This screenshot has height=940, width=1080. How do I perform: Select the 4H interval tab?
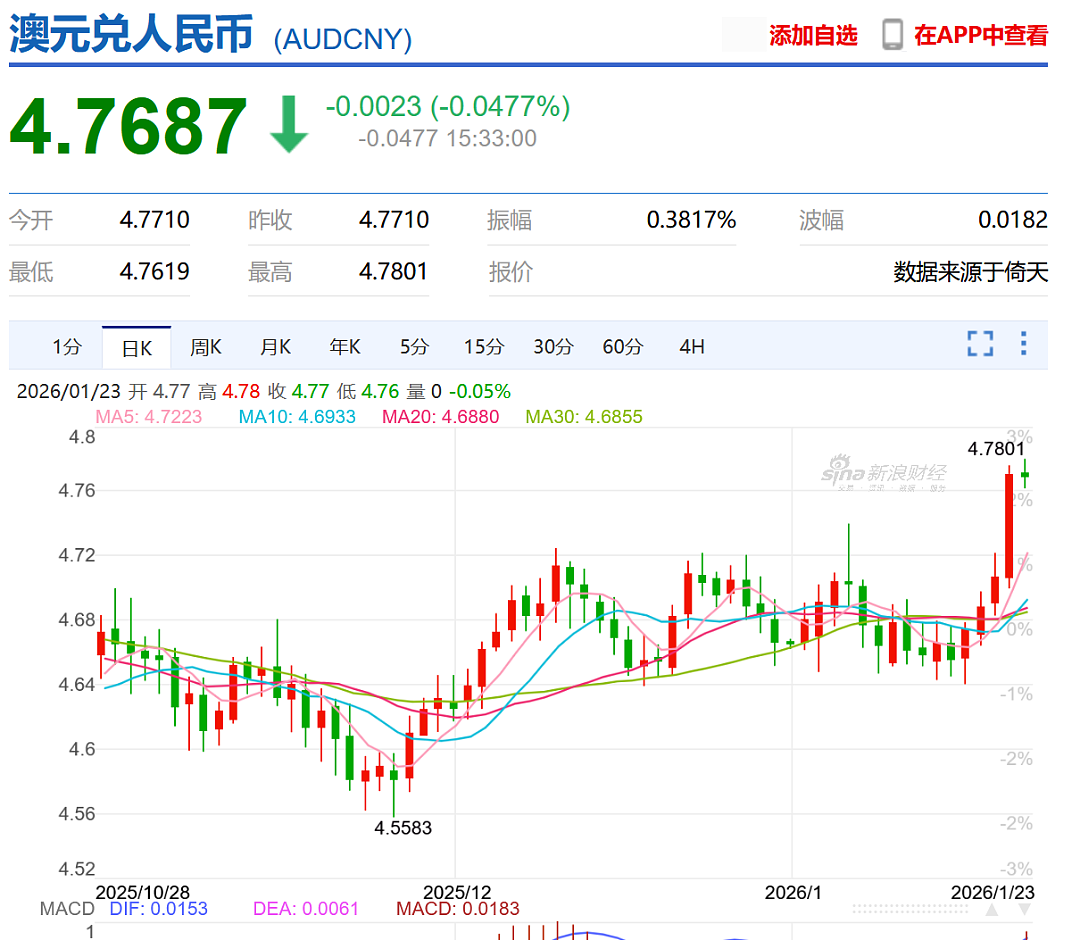pyautogui.click(x=692, y=346)
